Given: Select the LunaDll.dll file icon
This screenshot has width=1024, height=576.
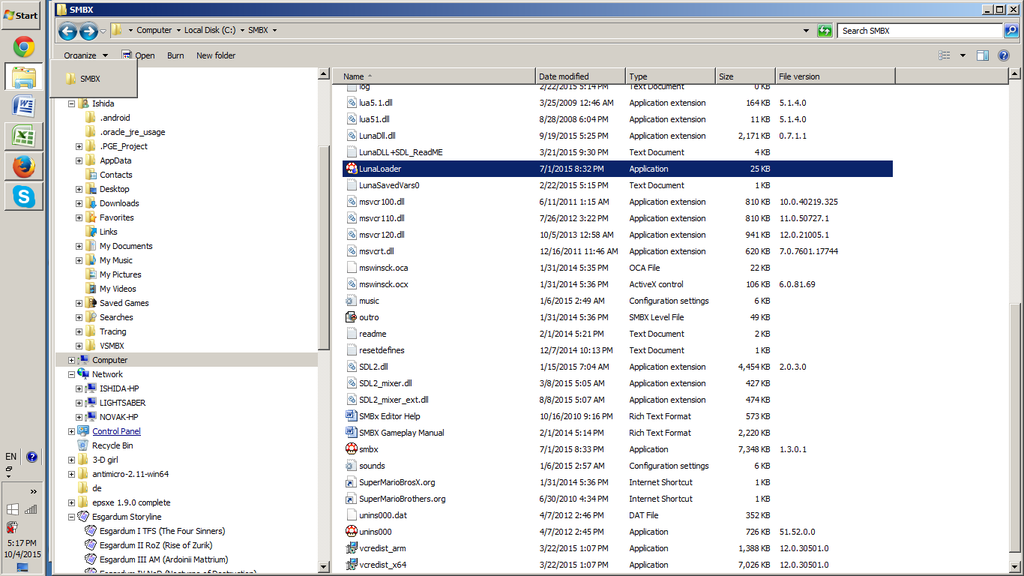Looking at the screenshot, I should click(x=351, y=135).
